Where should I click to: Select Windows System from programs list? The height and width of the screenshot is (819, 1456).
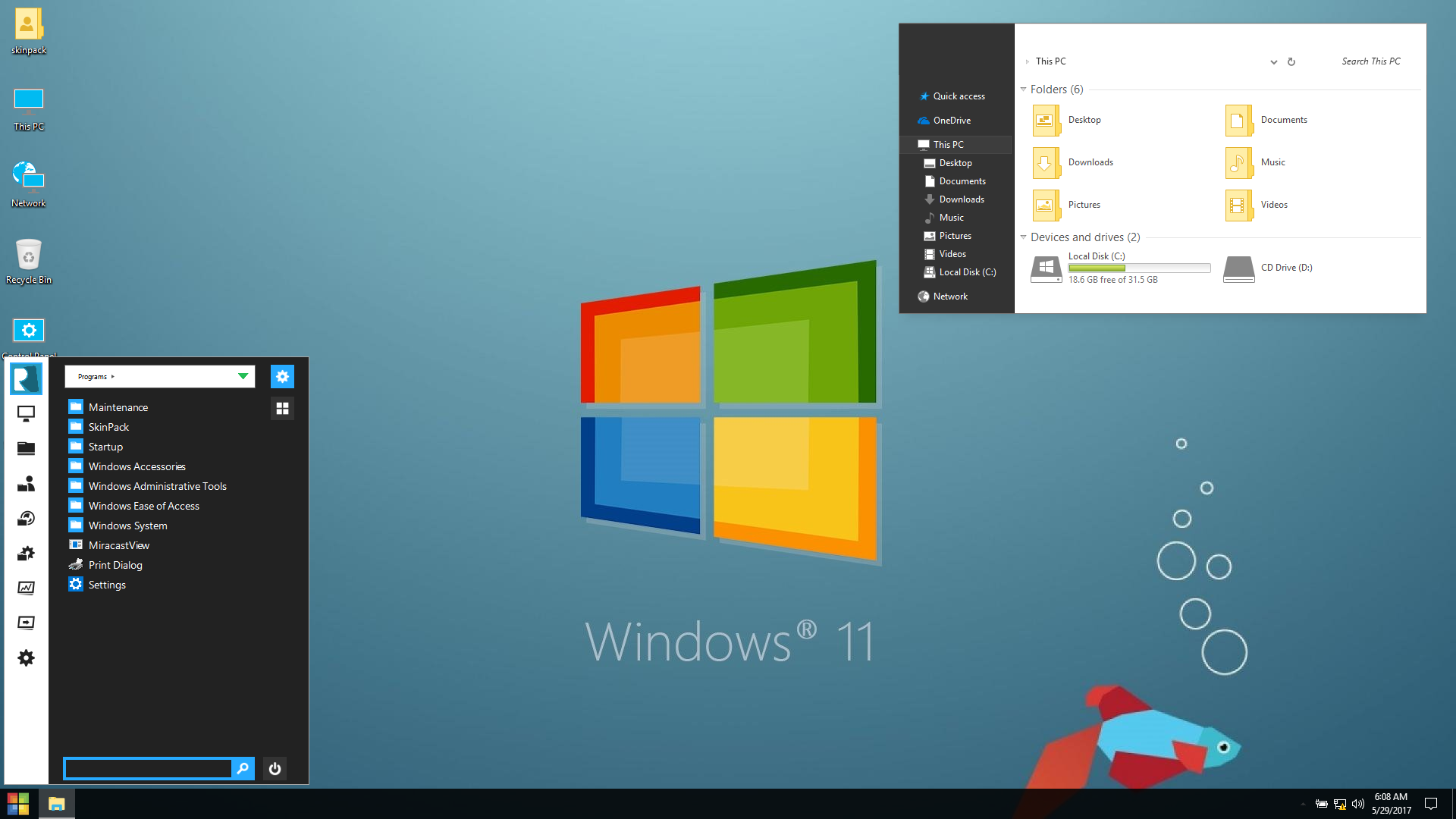coord(127,525)
